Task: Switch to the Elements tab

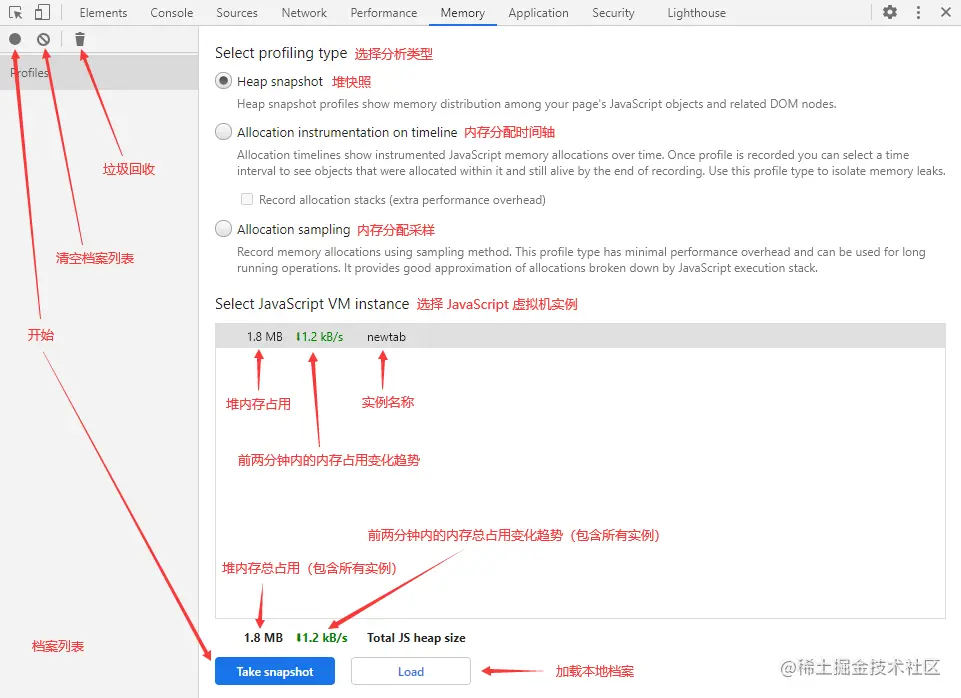Action: [x=103, y=13]
